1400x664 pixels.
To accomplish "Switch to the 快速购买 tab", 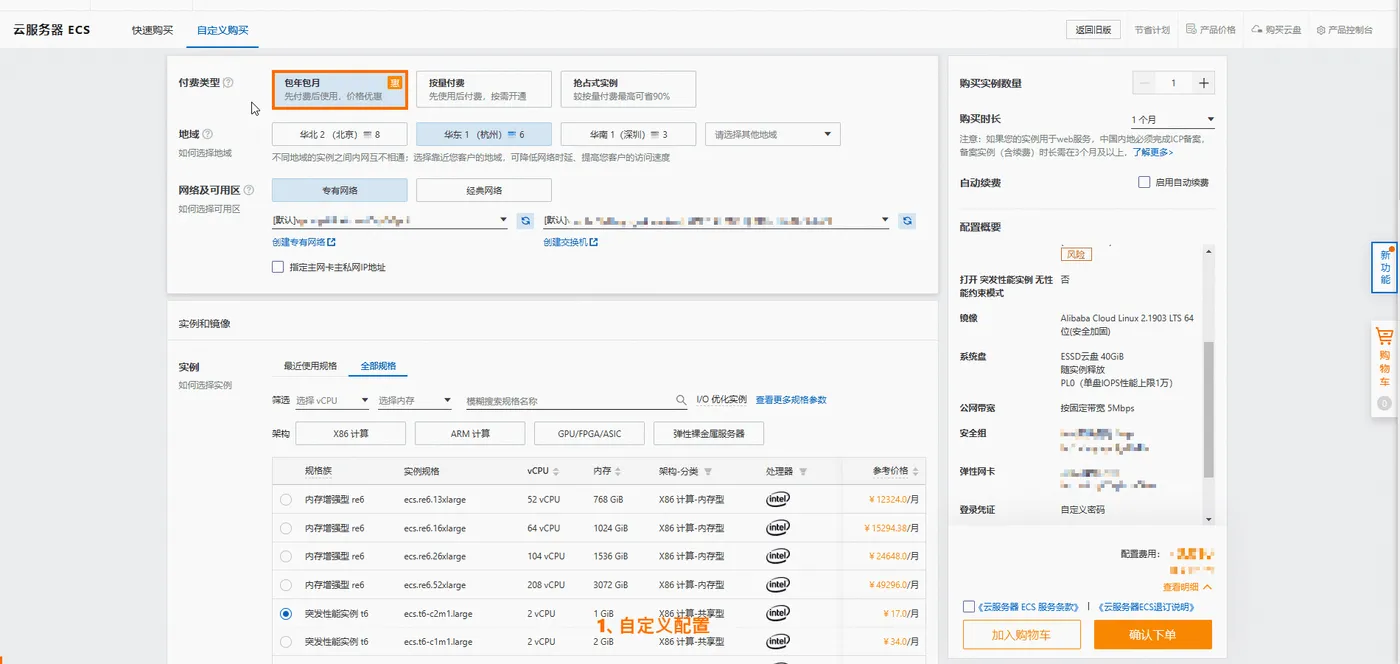I will pyautogui.click(x=152, y=30).
